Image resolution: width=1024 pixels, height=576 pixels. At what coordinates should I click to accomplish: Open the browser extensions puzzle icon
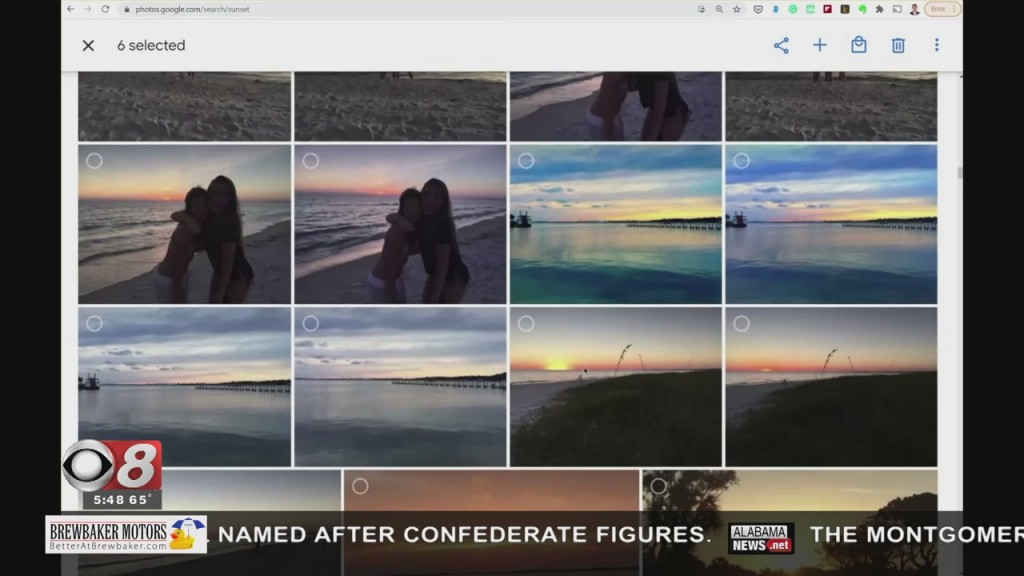coord(879,9)
